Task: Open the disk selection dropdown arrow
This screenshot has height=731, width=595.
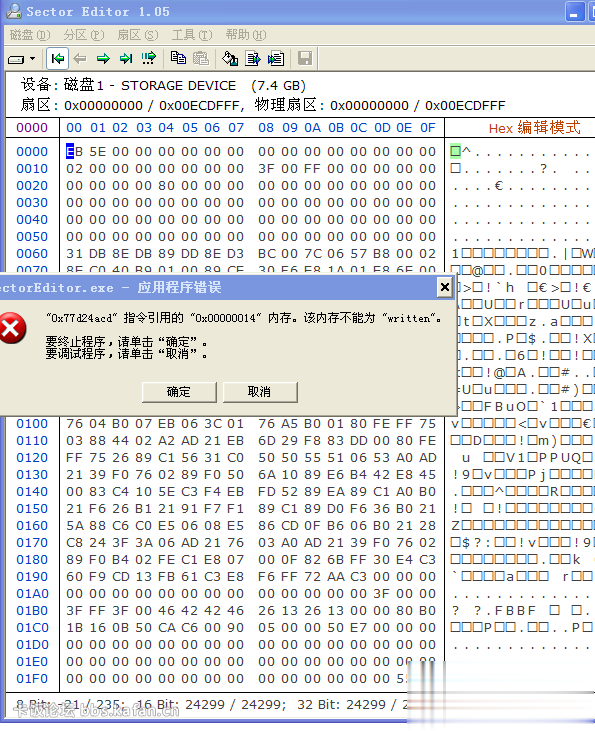Action: [32, 59]
